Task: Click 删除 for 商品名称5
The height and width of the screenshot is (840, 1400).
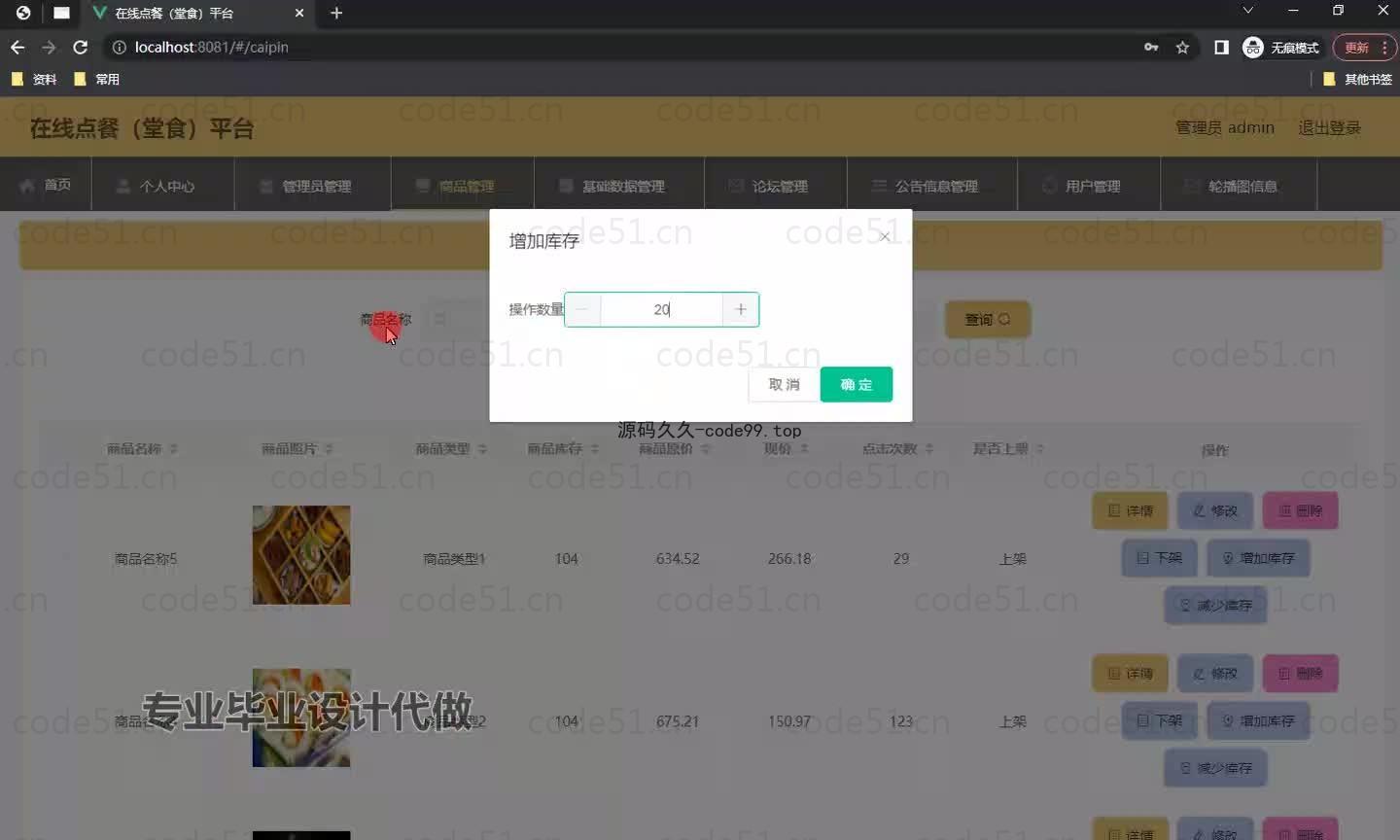Action: tap(1300, 510)
